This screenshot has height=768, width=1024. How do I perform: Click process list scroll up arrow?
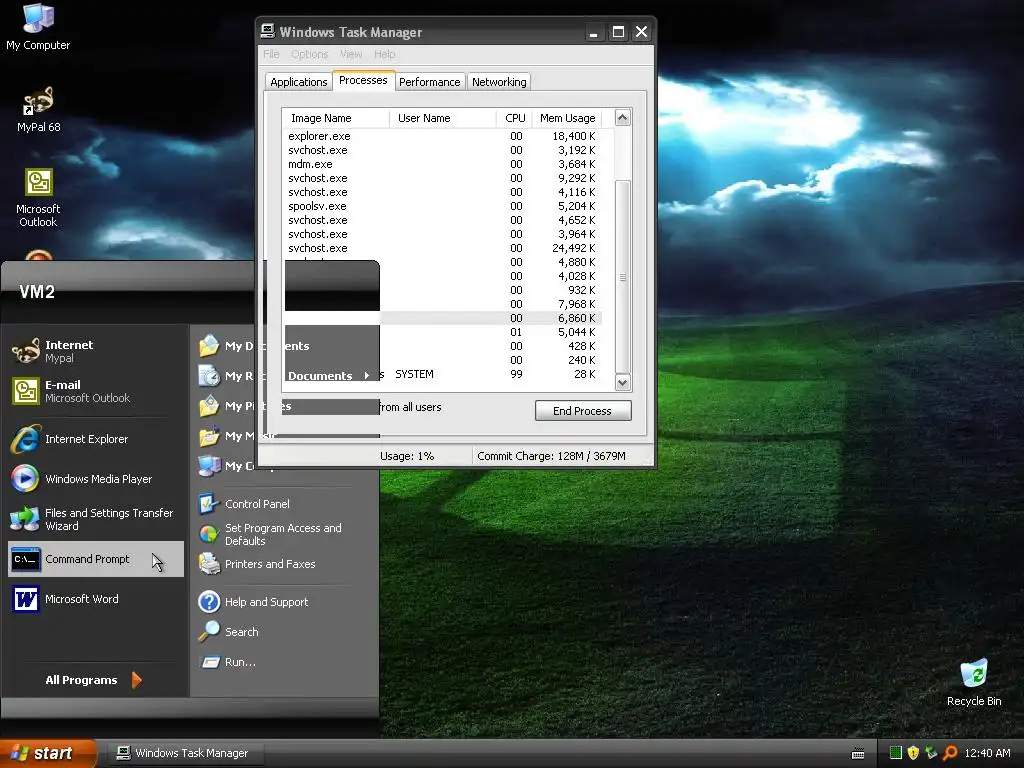[x=622, y=118]
